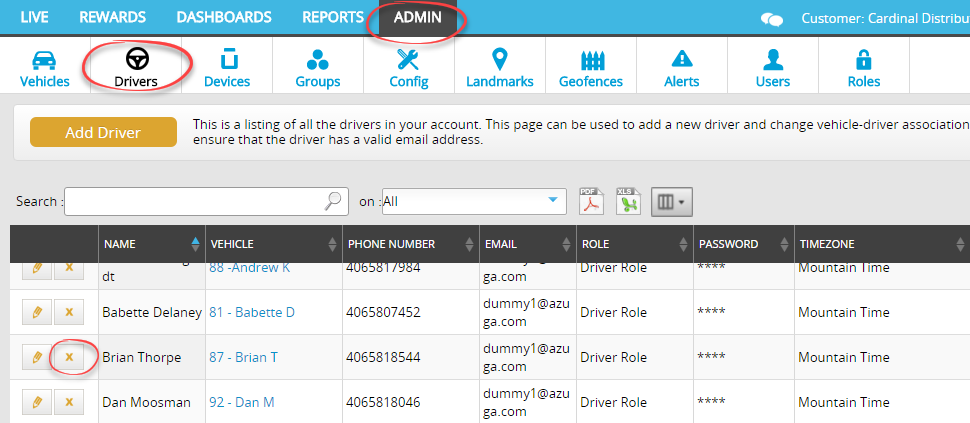Open the Roles lock section
Viewport: 970px width, 423px height.
864,67
